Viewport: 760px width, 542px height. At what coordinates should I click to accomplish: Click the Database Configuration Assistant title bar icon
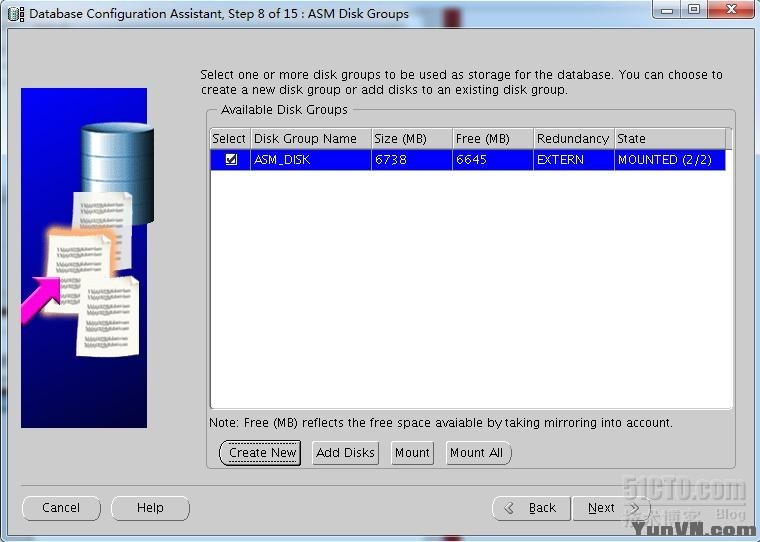click(x=16, y=14)
